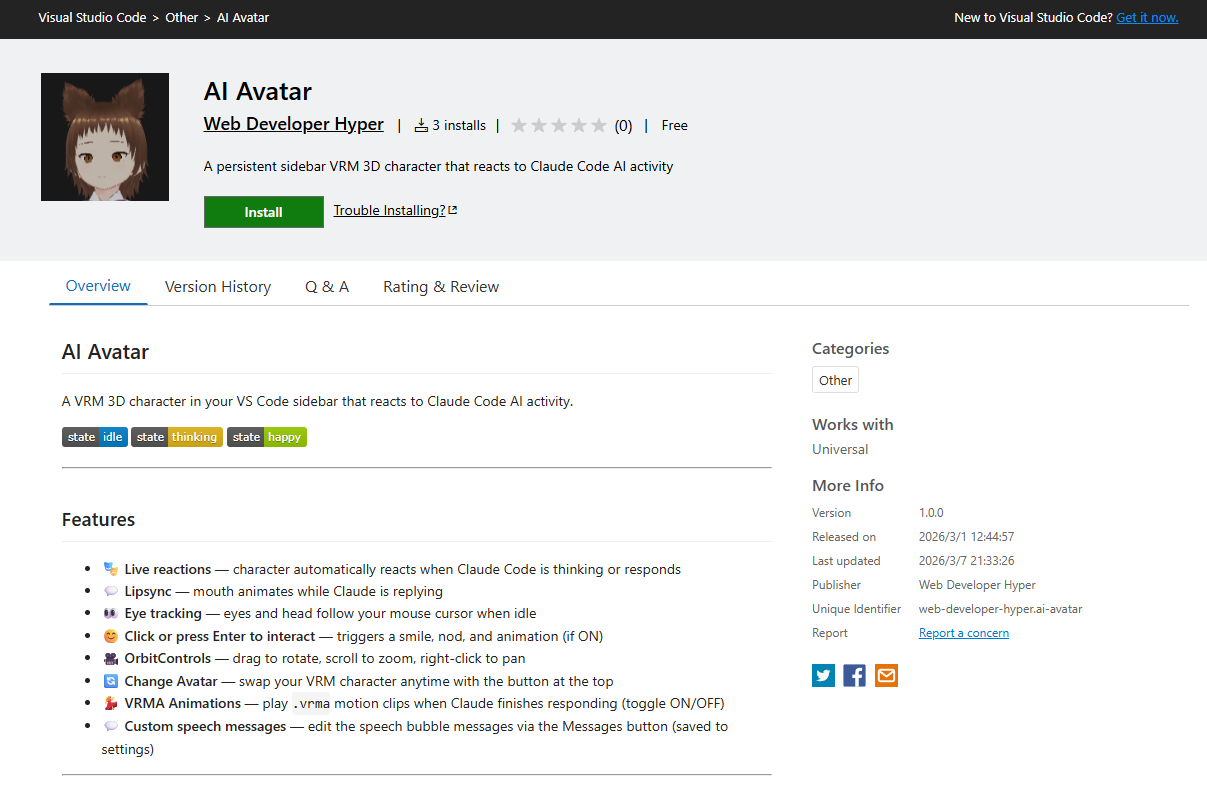
Task: Click the state thinking badge
Action: 177,437
